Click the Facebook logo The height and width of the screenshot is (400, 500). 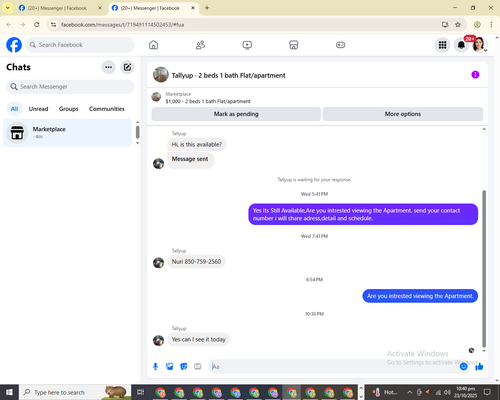(x=14, y=45)
